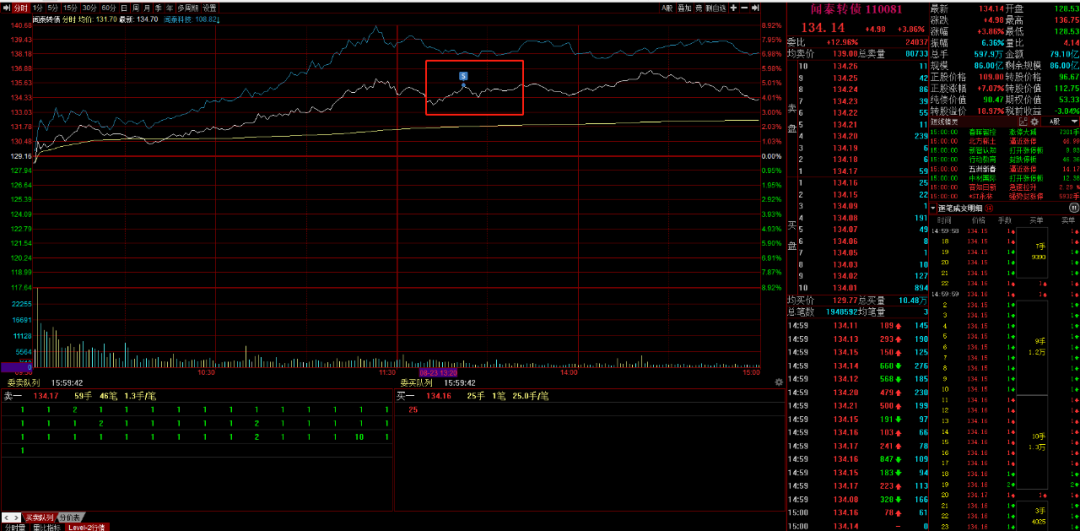The width and height of the screenshot is (1080, 531).
Task: Click sell level 10 price 134.26
Action: (844, 66)
